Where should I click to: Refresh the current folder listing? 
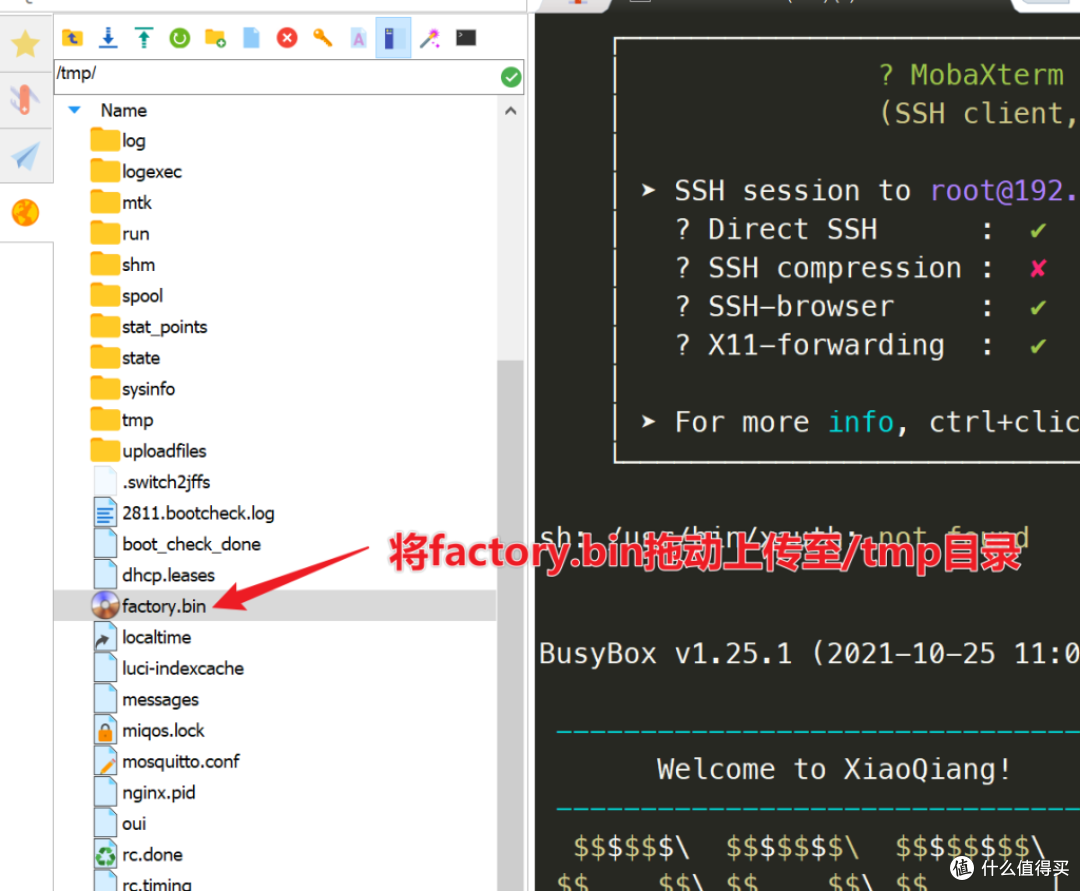pyautogui.click(x=179, y=37)
